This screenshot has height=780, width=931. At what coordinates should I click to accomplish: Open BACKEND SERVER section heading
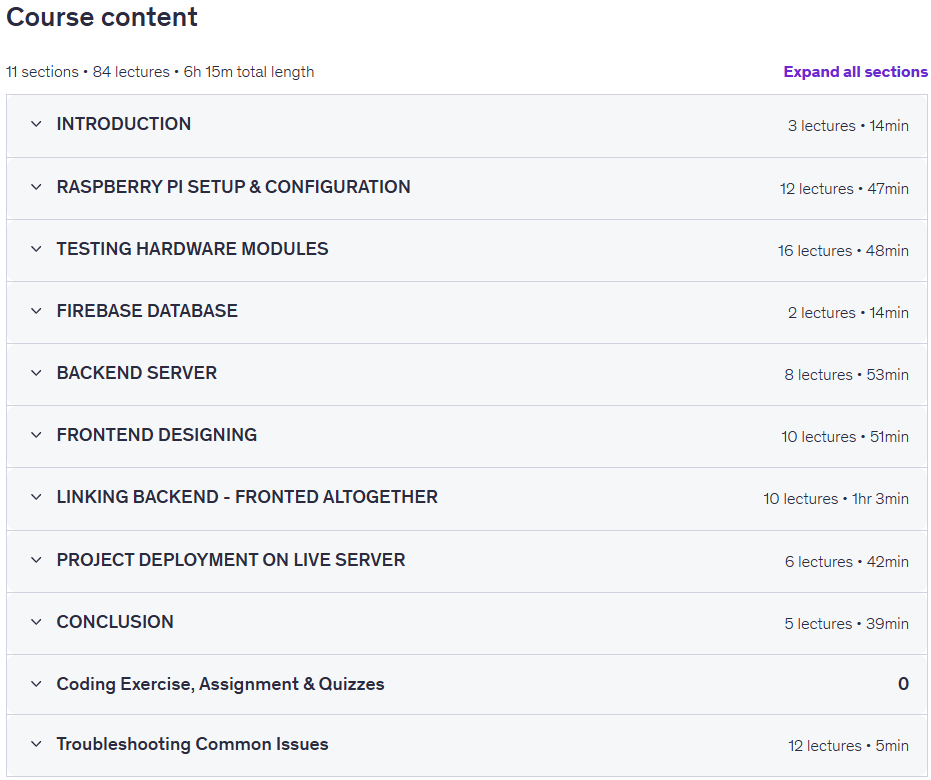[137, 373]
